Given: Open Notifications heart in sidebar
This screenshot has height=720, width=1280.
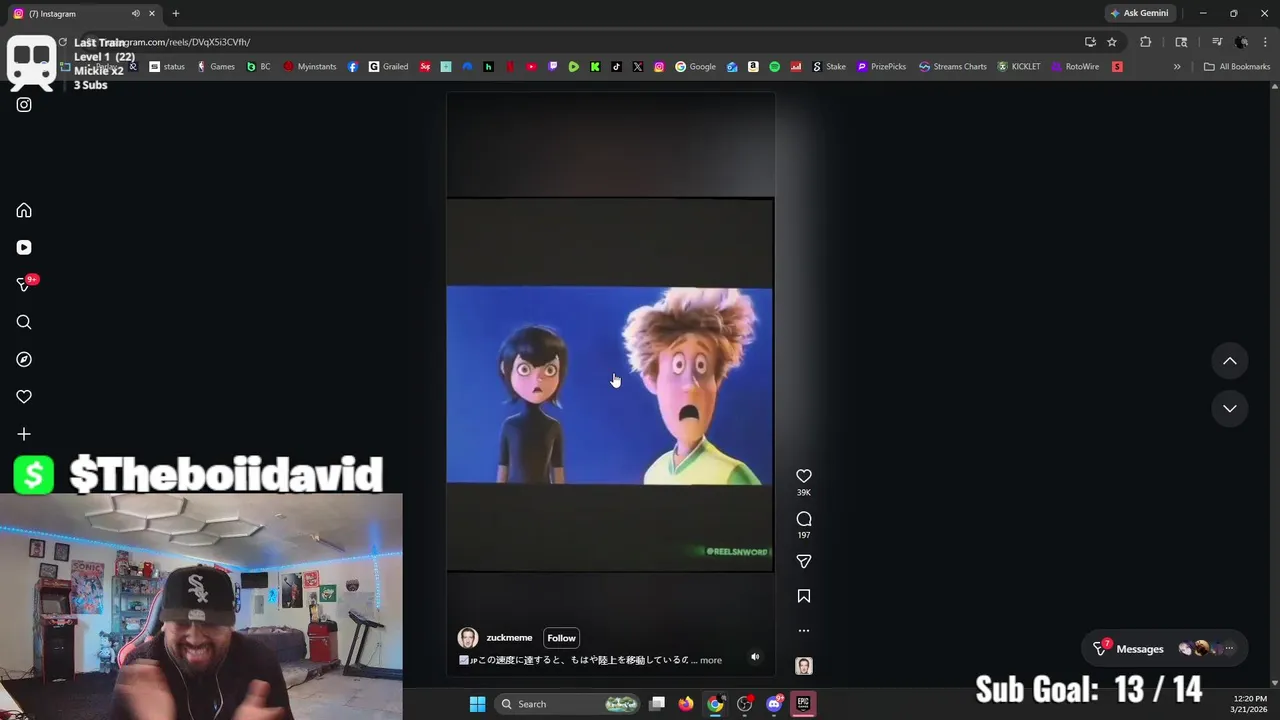Looking at the screenshot, I should pos(24,397).
